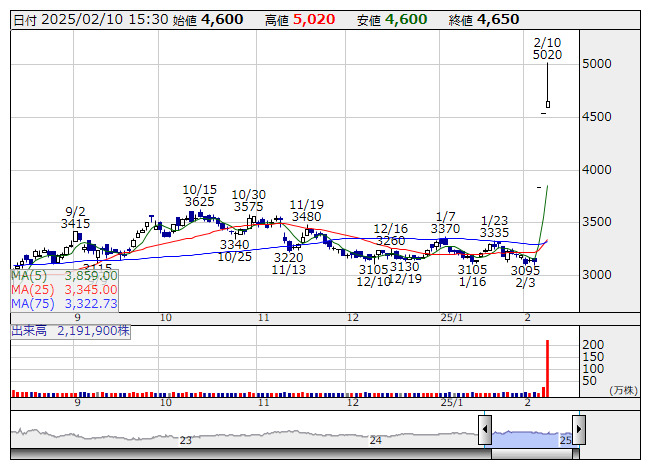The width and height of the screenshot is (653, 470).
Task: Click the 2/10 5020 high price annotation
Action: click(x=547, y=48)
